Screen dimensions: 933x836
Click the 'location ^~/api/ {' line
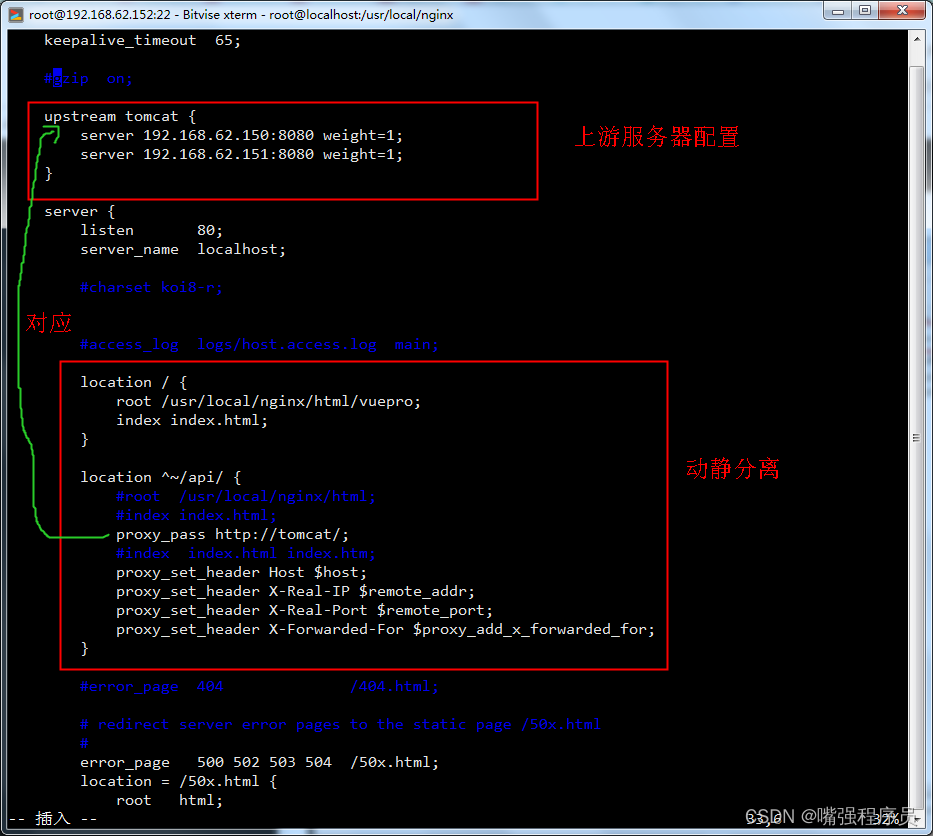click(161, 478)
